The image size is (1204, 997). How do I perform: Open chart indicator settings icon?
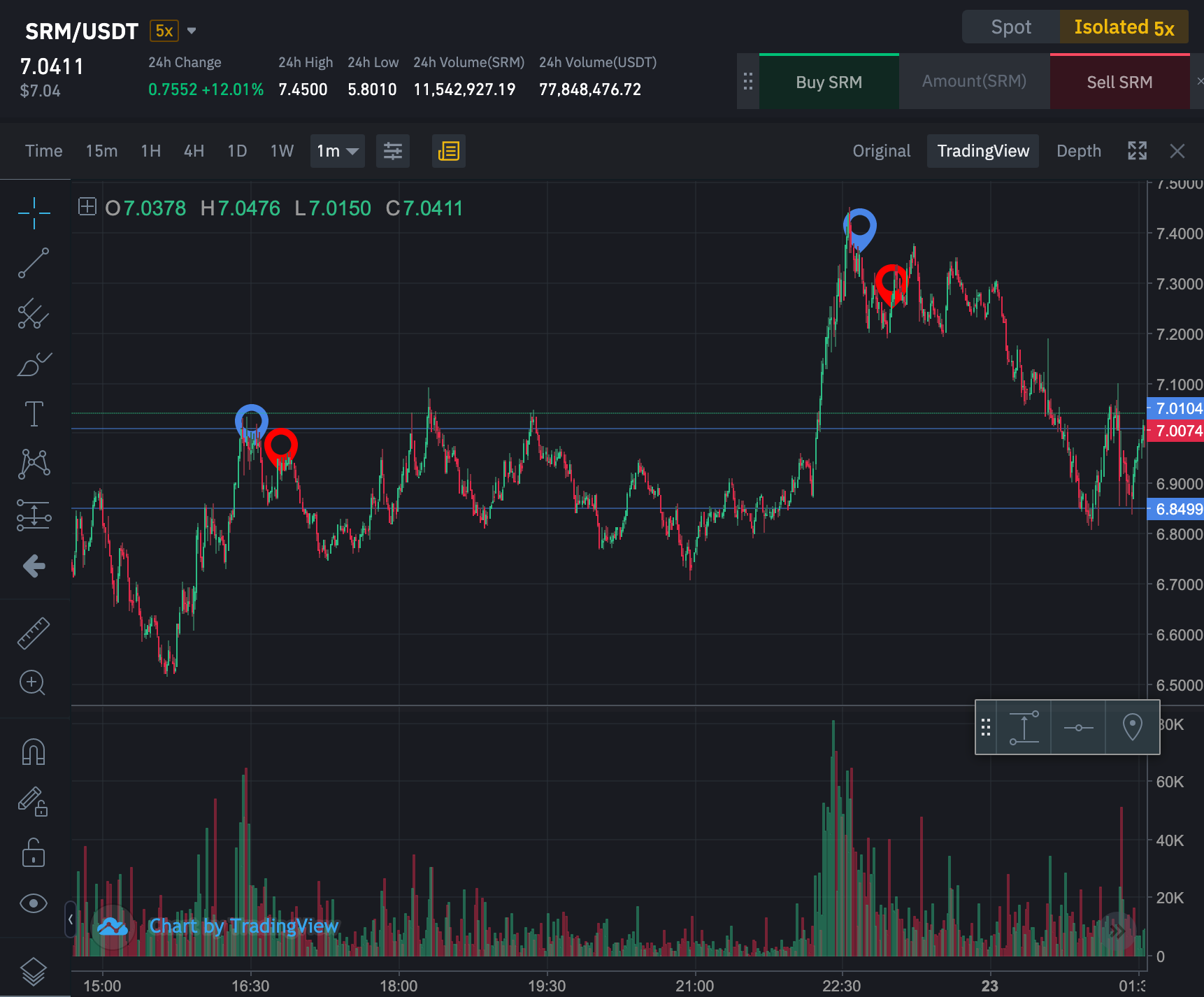(x=393, y=151)
